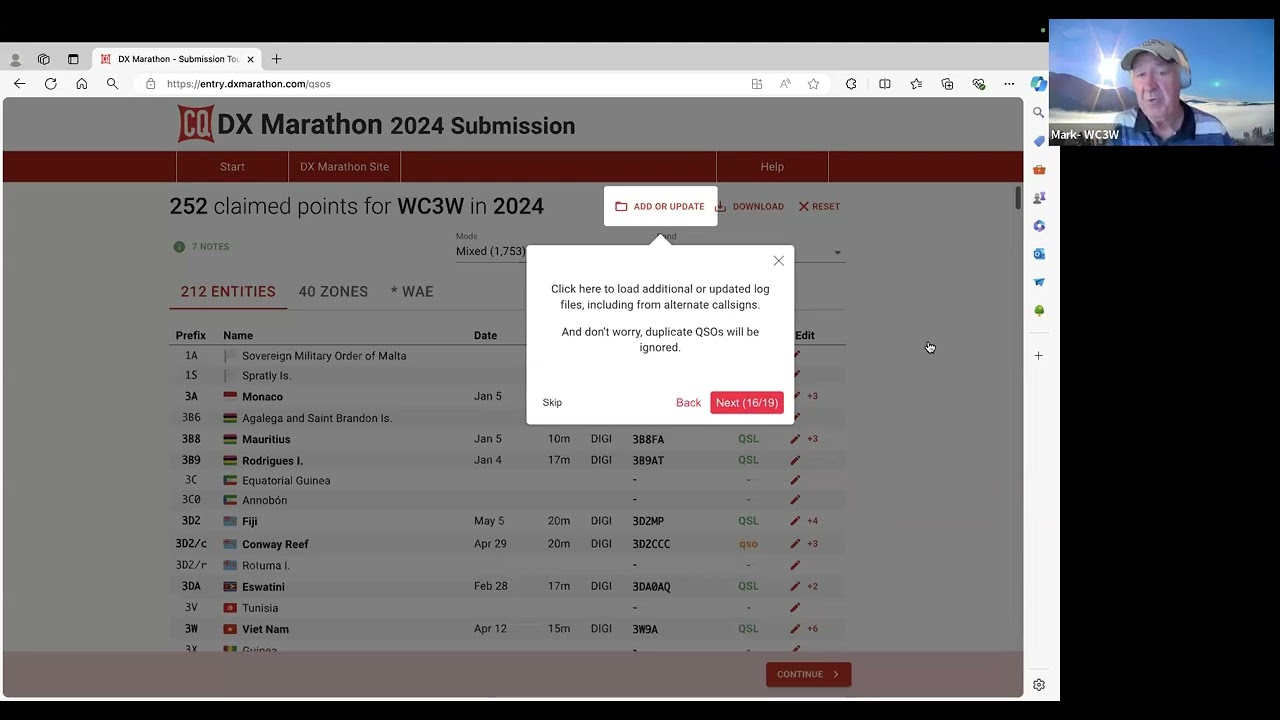The height and width of the screenshot is (720, 1280).
Task: Show the +2 alternates for Eswatini
Action: (x=812, y=586)
